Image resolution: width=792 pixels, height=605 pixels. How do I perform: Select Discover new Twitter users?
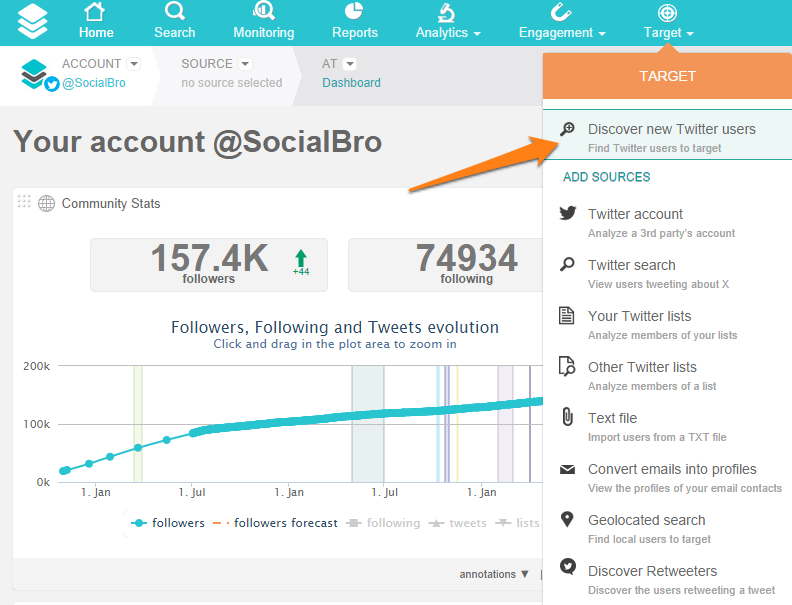click(667, 135)
